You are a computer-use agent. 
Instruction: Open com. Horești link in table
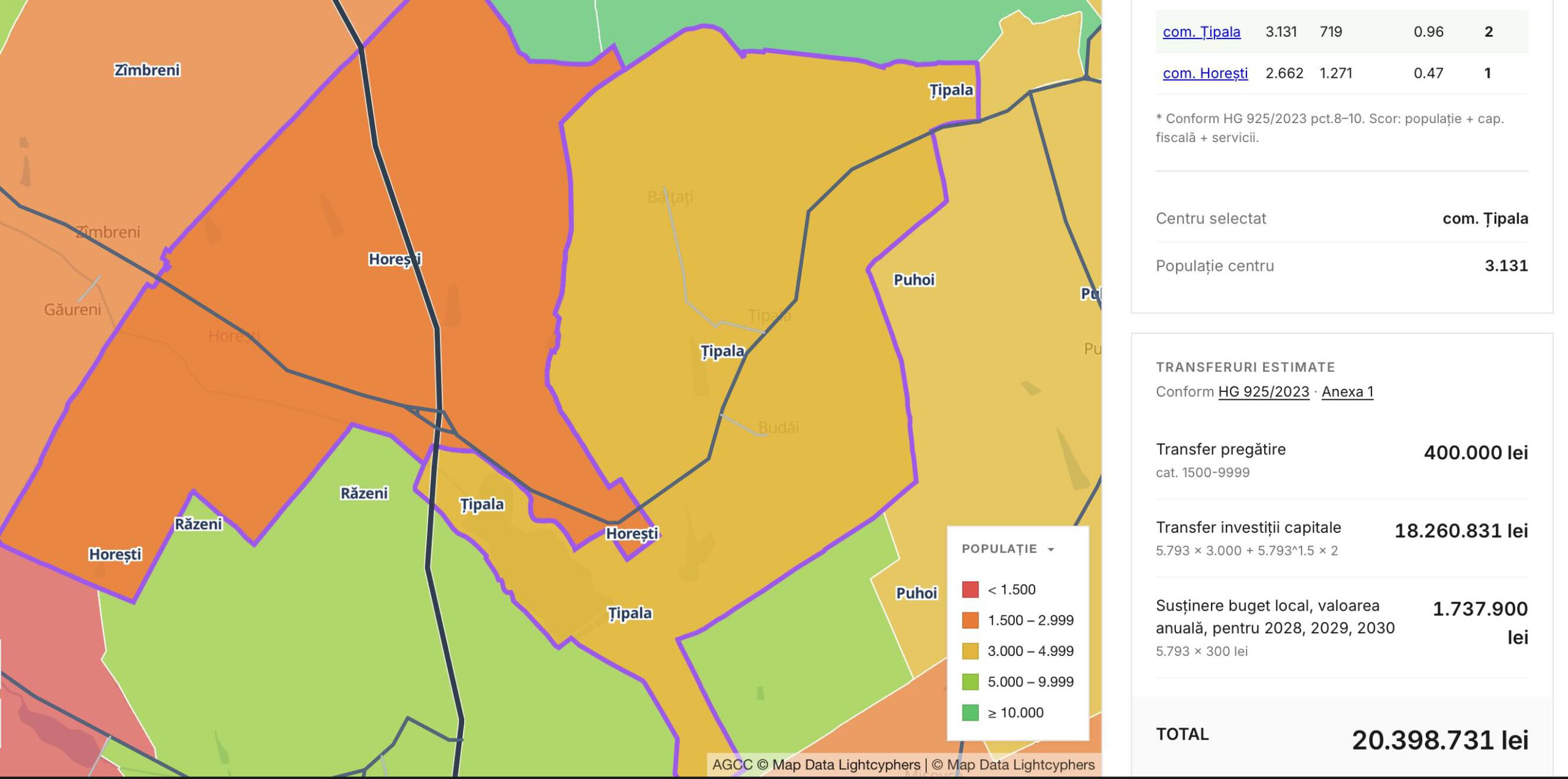click(x=1205, y=73)
